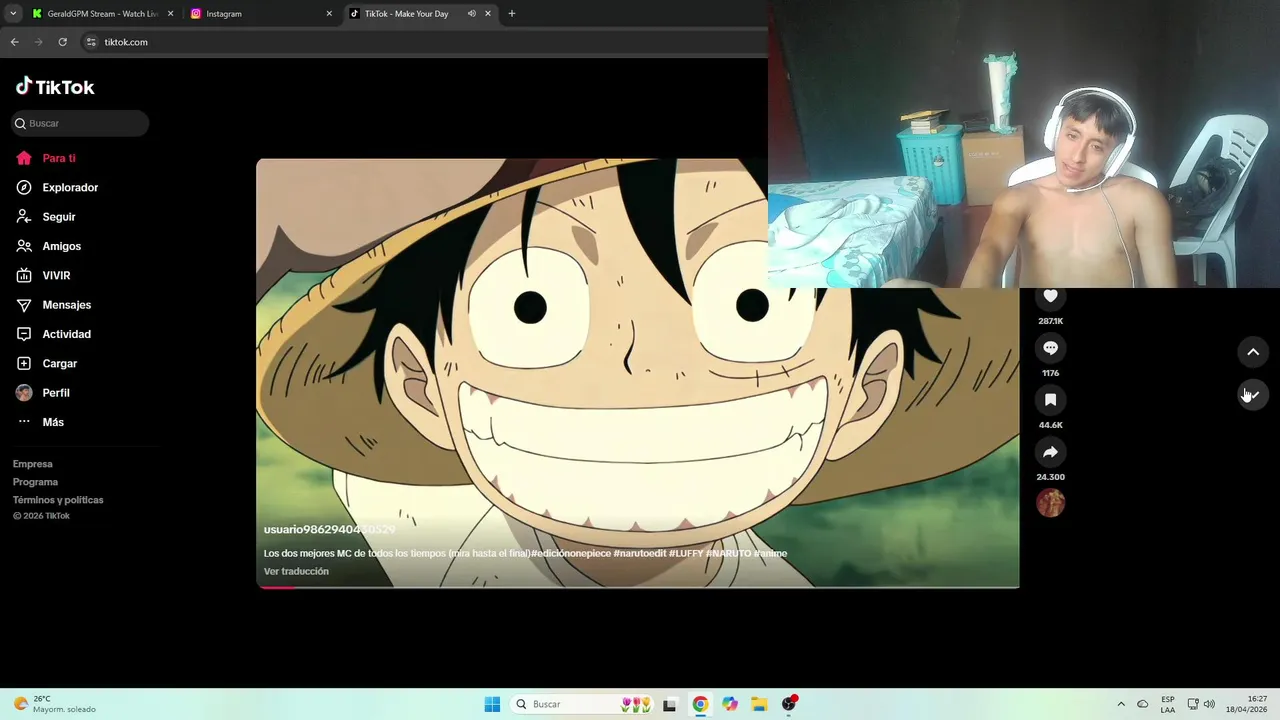Like the video with heart icon
The height and width of the screenshot is (720, 1280).
(1050, 296)
